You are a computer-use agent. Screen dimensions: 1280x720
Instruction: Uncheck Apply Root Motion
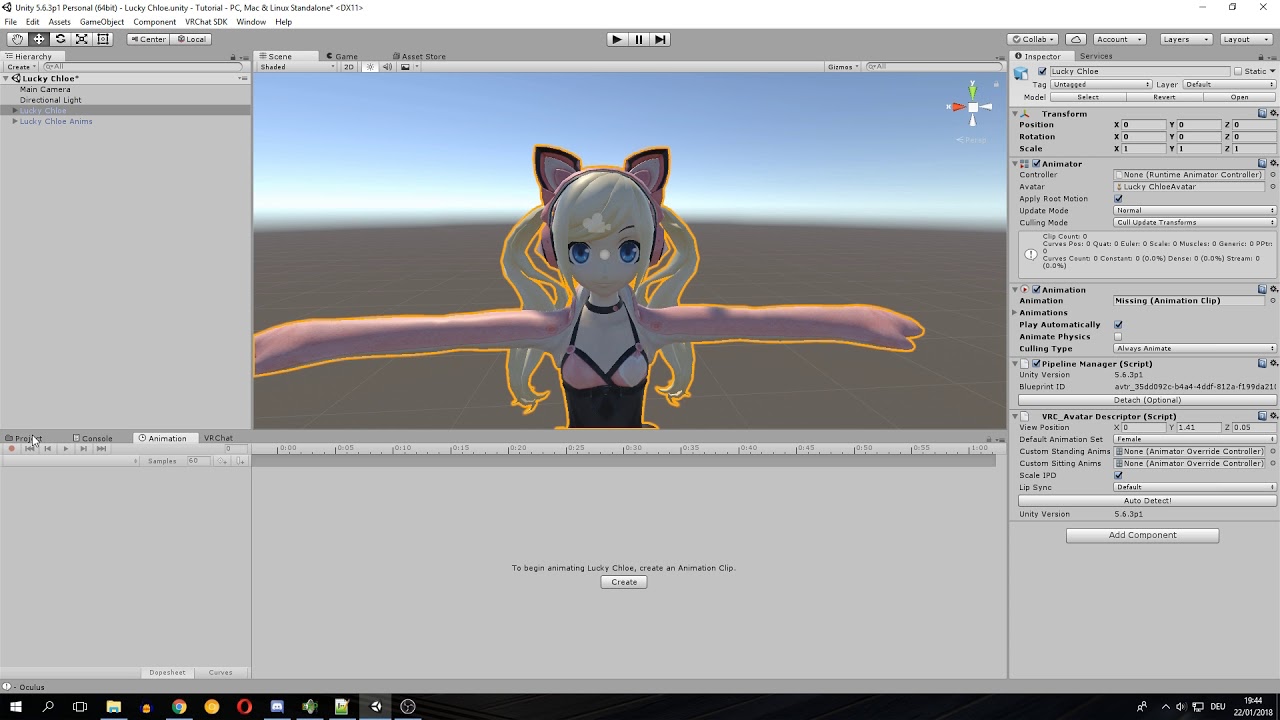click(x=1118, y=199)
